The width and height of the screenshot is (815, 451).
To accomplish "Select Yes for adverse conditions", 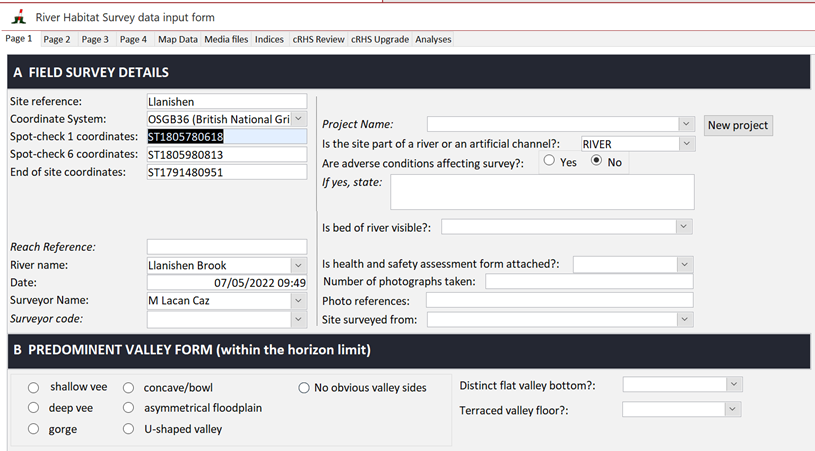I will pyautogui.click(x=549, y=161).
